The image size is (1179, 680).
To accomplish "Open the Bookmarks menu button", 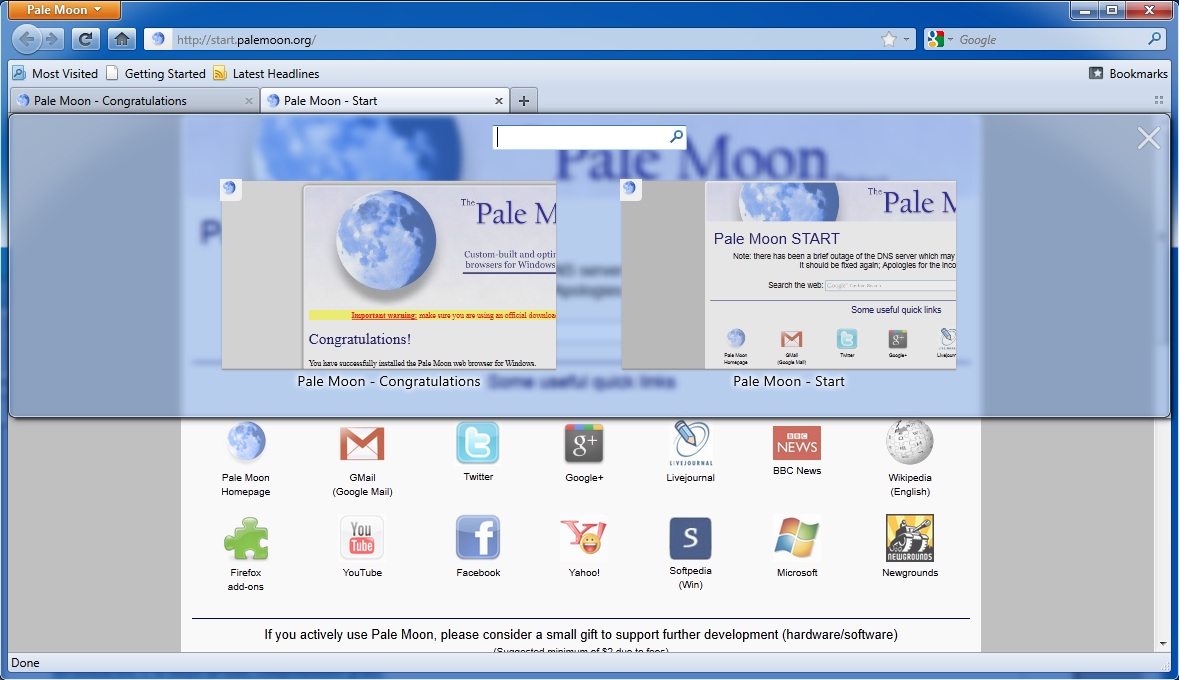I will coord(1128,73).
